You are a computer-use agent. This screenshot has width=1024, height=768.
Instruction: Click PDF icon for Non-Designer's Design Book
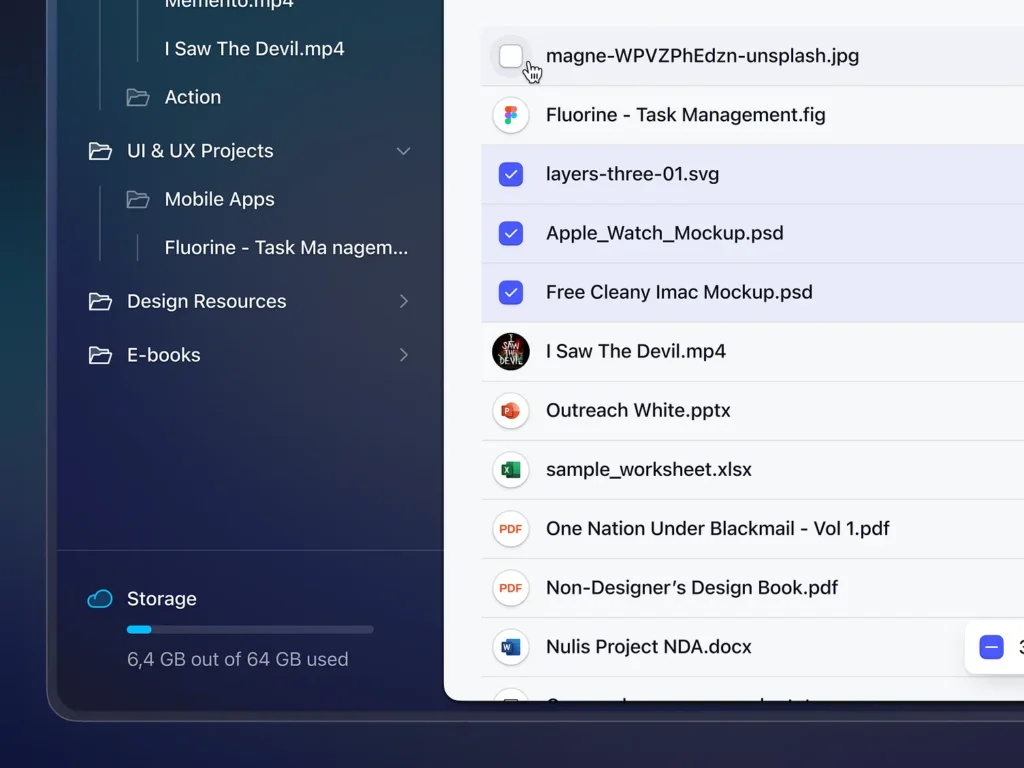pos(511,588)
